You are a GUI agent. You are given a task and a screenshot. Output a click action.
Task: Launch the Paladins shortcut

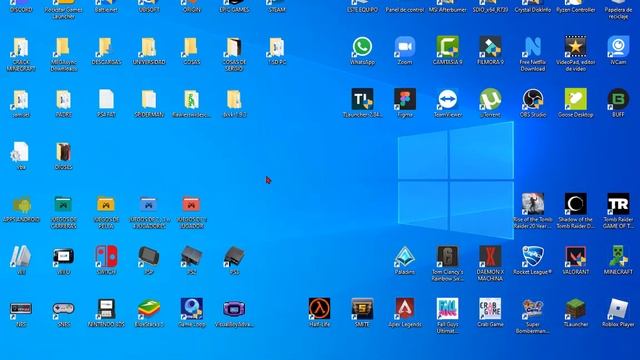pyautogui.click(x=404, y=257)
